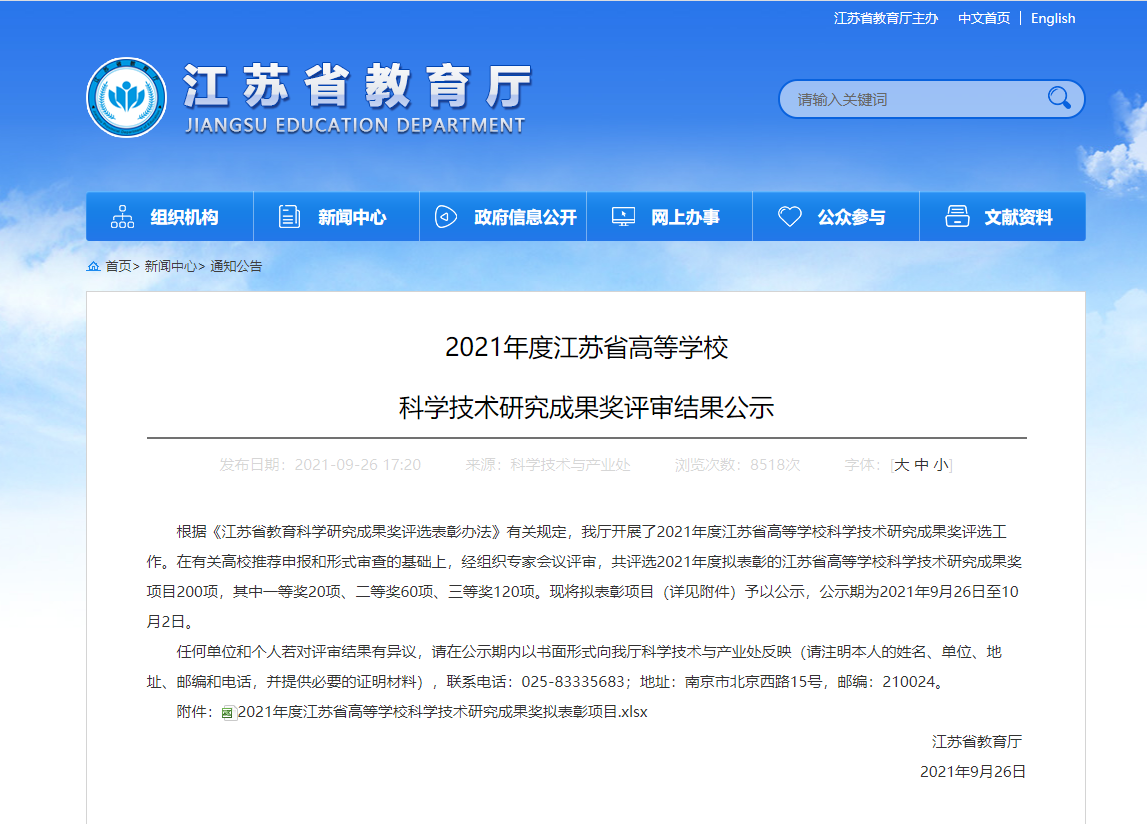Open the 政府信息公开 navigation menu
This screenshot has width=1147, height=824.
pyautogui.click(x=525, y=217)
